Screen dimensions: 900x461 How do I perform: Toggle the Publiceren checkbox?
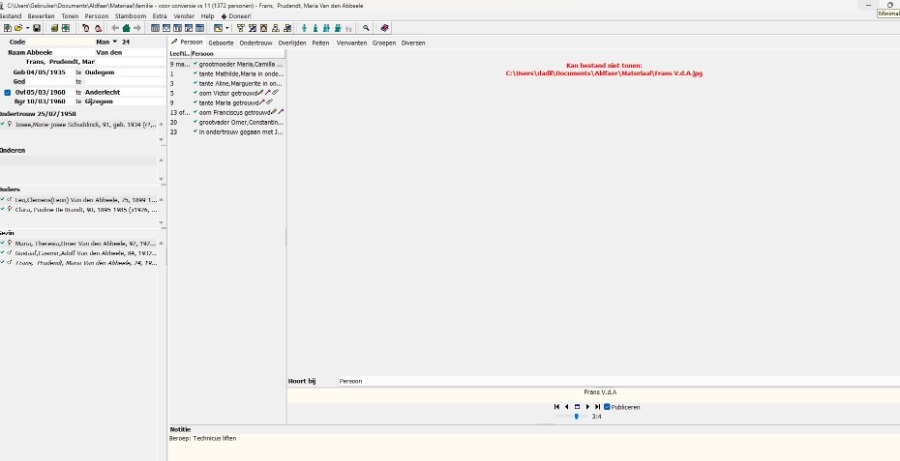point(607,407)
